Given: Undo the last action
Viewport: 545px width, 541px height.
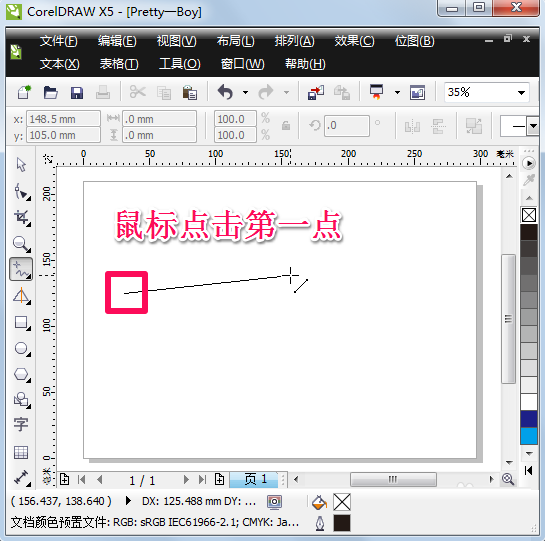Looking at the screenshot, I should pyautogui.click(x=225, y=92).
